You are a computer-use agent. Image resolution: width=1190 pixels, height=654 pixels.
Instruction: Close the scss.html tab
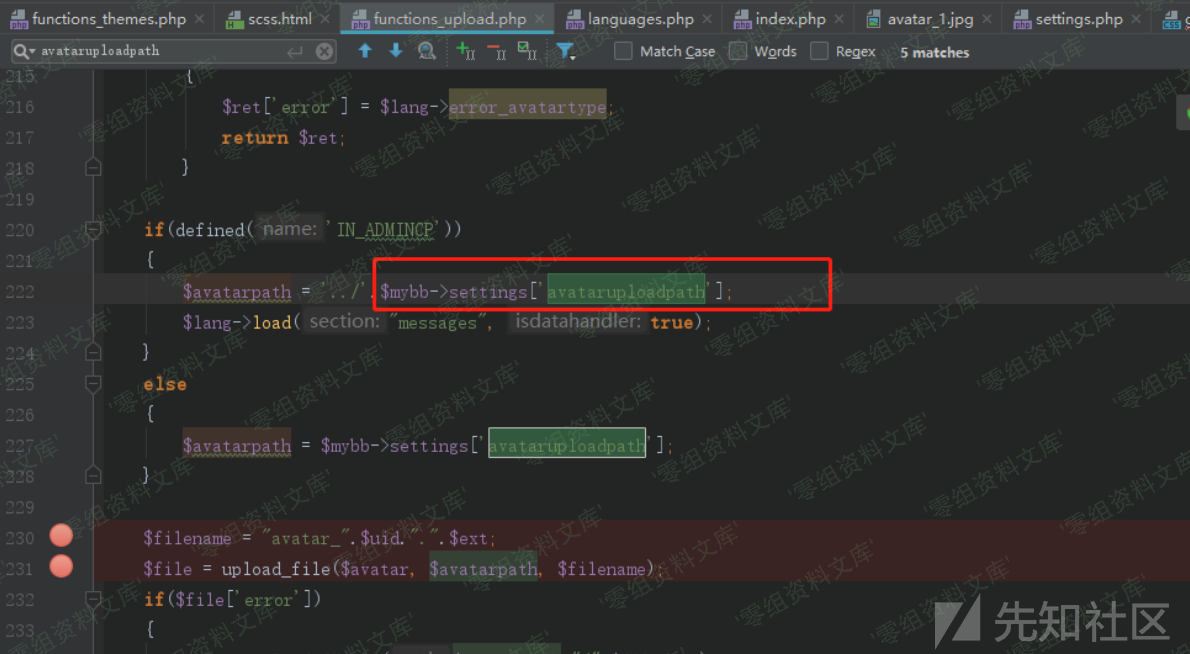(325, 19)
